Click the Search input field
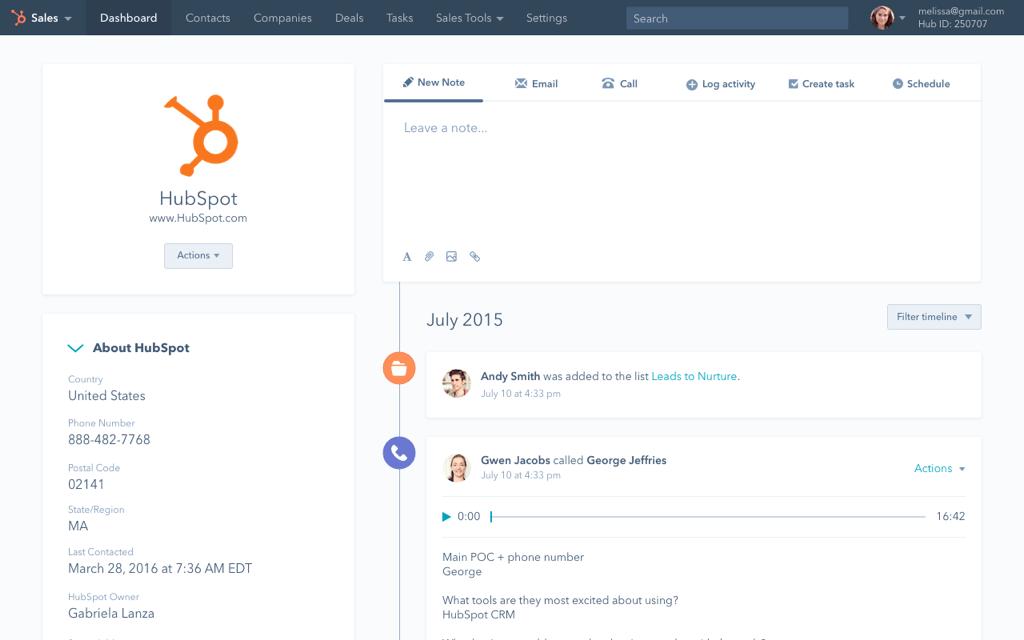 tap(737, 18)
